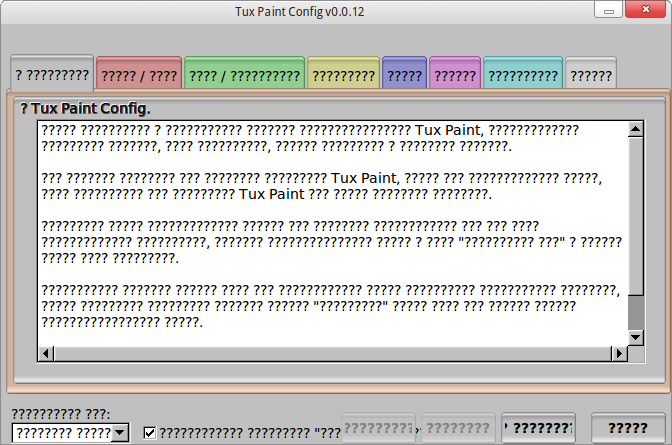Minimize the Tux Paint Config window
Viewport: 672px width, 445px height.
pyautogui.click(x=609, y=9)
